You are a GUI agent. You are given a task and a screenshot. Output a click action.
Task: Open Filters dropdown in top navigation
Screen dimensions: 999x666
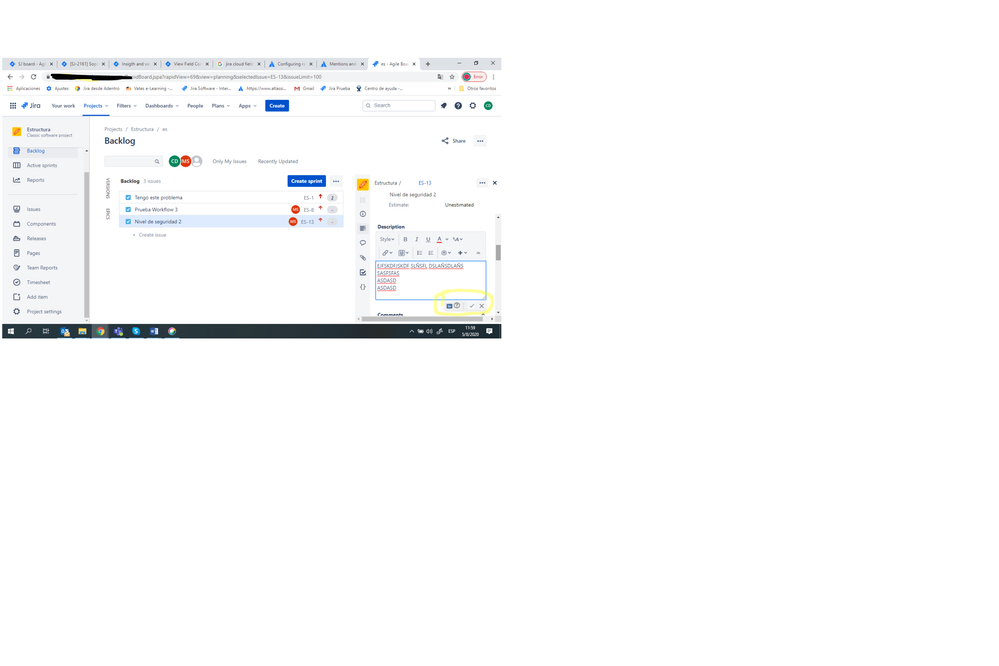[126, 106]
